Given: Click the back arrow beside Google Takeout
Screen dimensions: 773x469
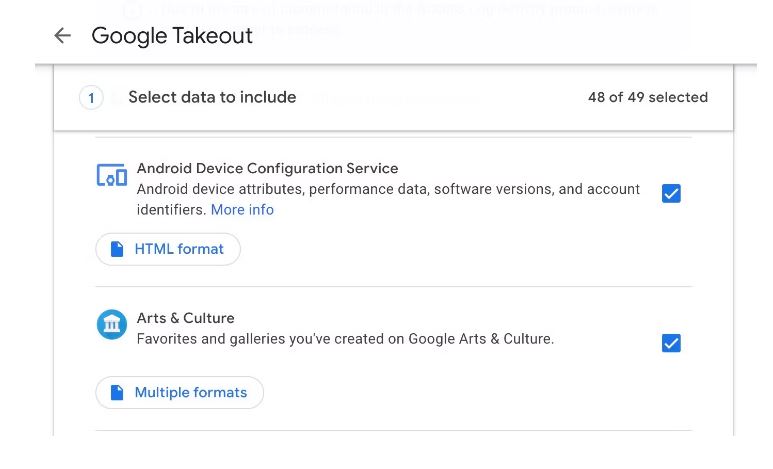Looking at the screenshot, I should 62,36.
